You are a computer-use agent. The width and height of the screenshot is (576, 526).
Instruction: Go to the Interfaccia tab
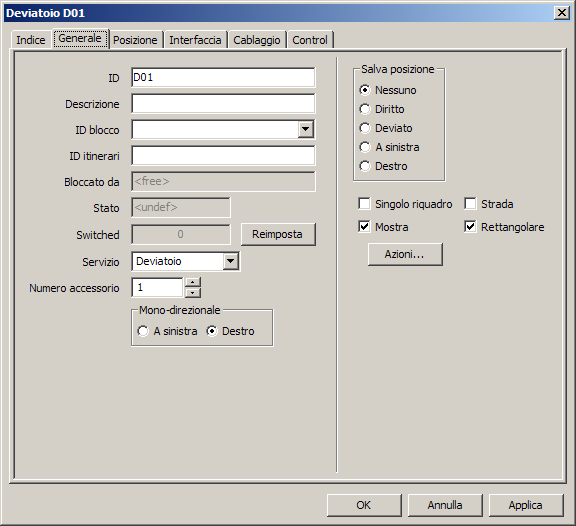click(195, 40)
